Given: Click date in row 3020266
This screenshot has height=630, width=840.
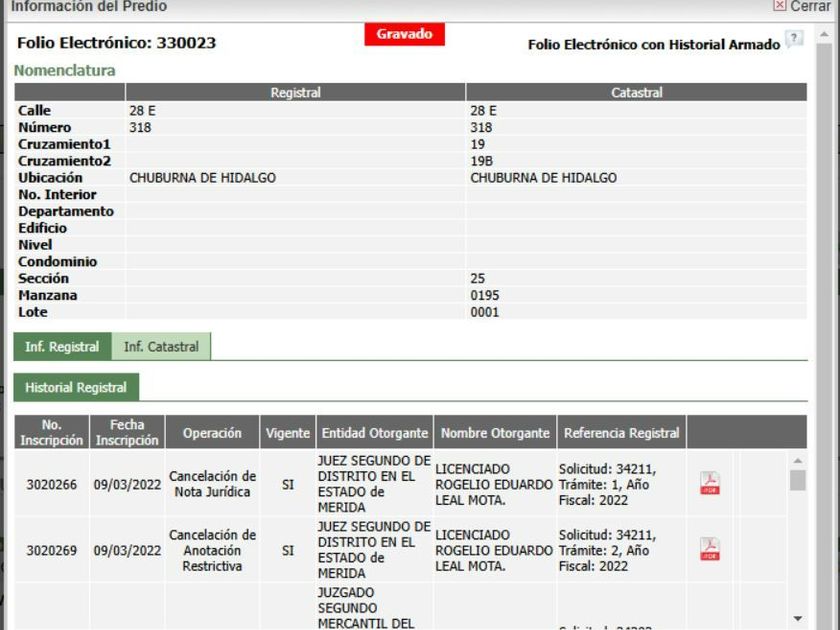Looking at the screenshot, I should pos(127,484).
